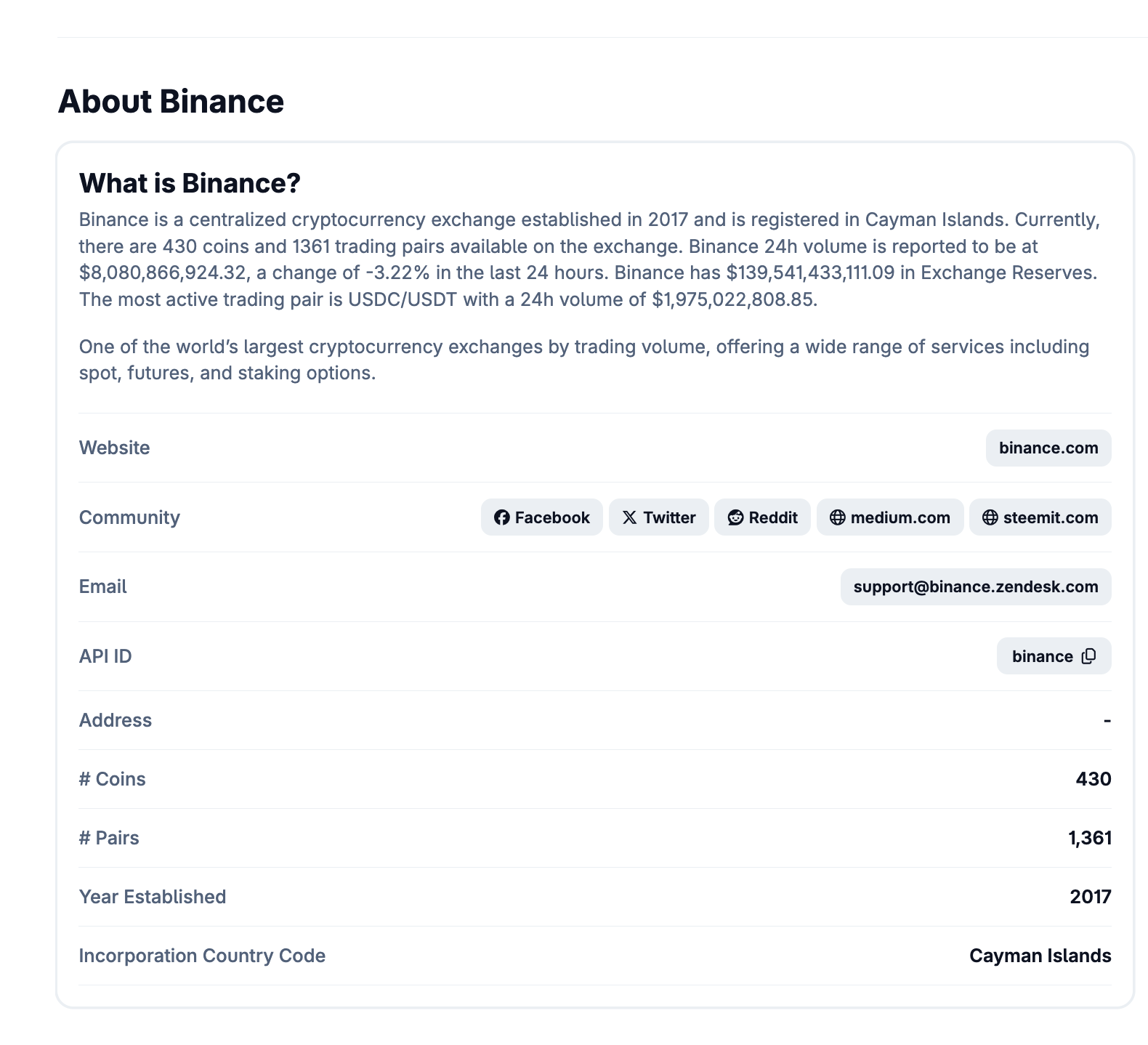Open the Facebook community link
The width and height of the screenshot is (1148, 1045).
point(542,517)
